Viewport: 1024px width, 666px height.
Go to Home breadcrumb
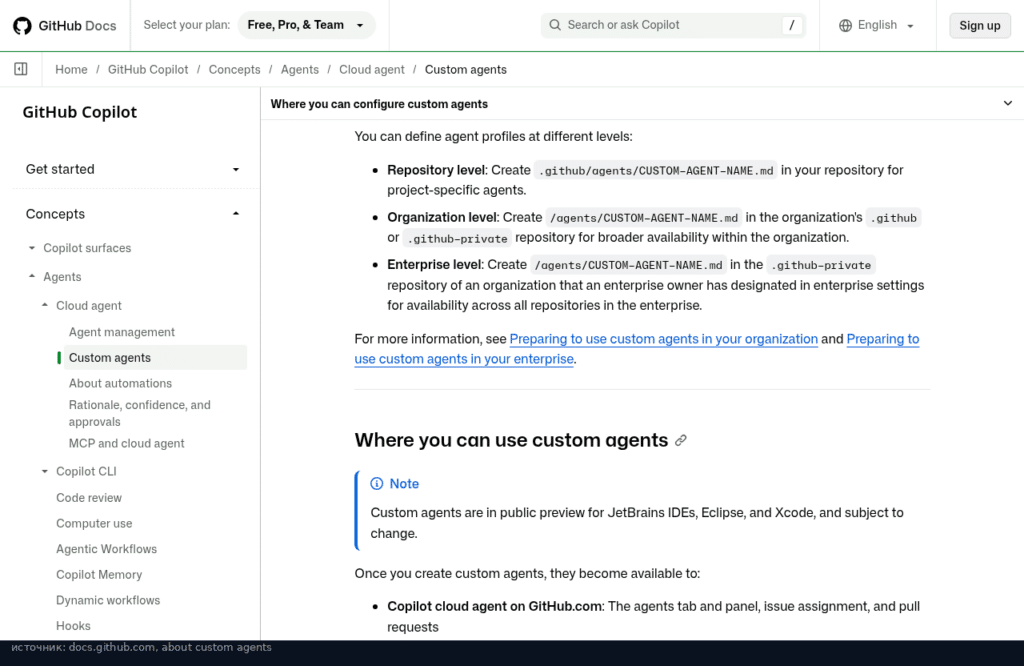(x=71, y=69)
